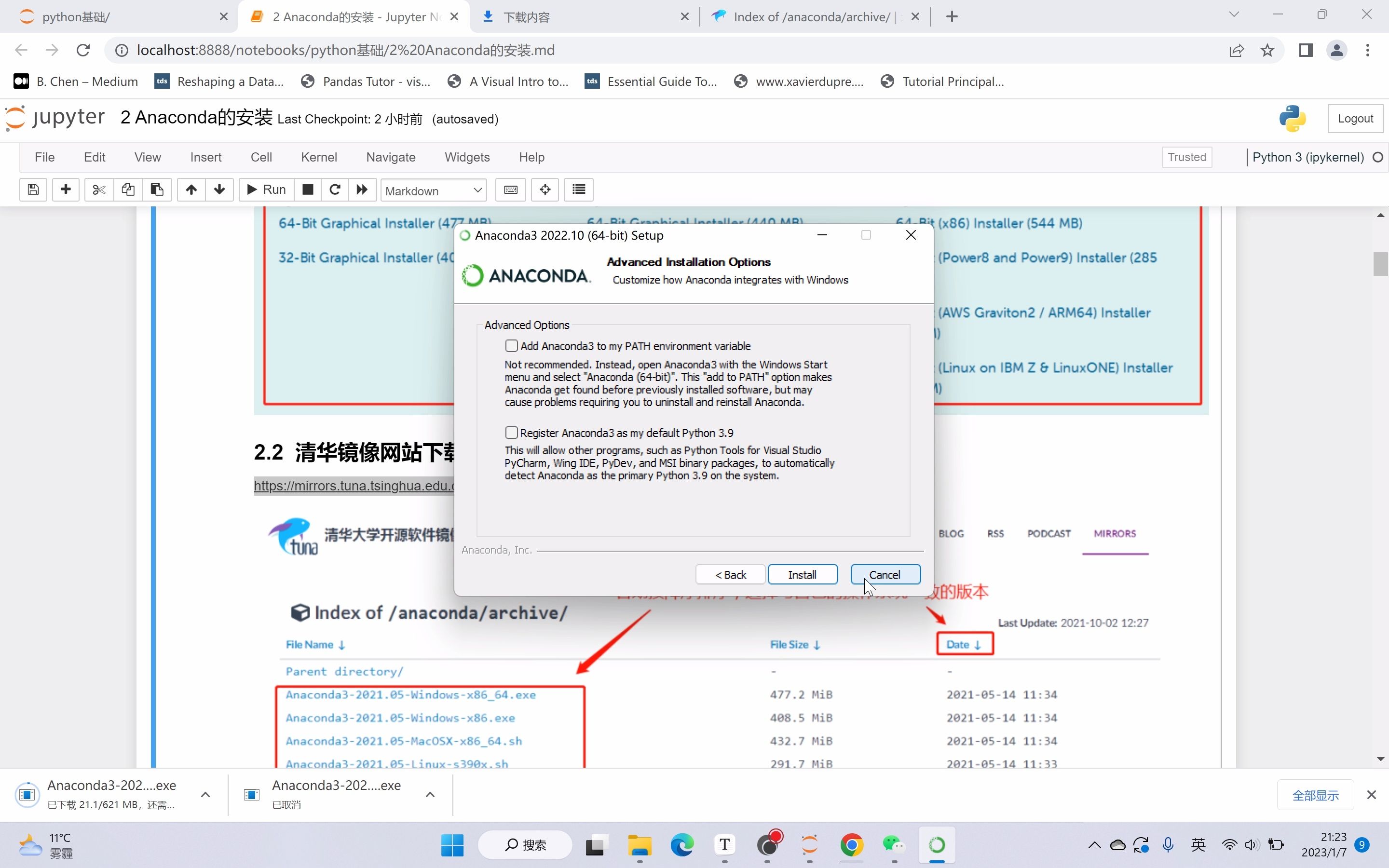Image resolution: width=1389 pixels, height=868 pixels.
Task: Check Register Anaconda3 as default Python 3.9
Action: tap(511, 432)
